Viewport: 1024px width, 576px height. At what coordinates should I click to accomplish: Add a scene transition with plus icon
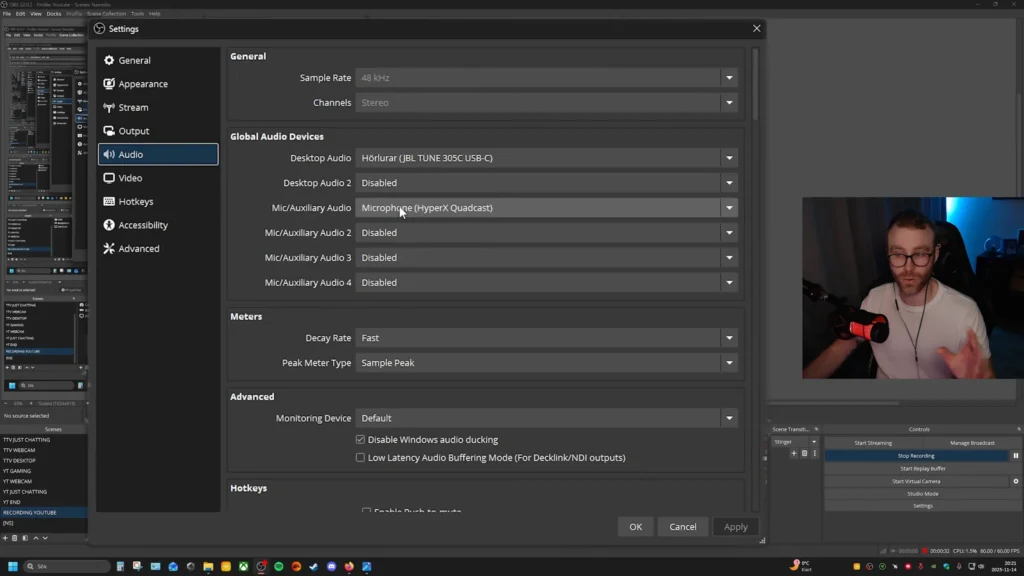click(793, 453)
